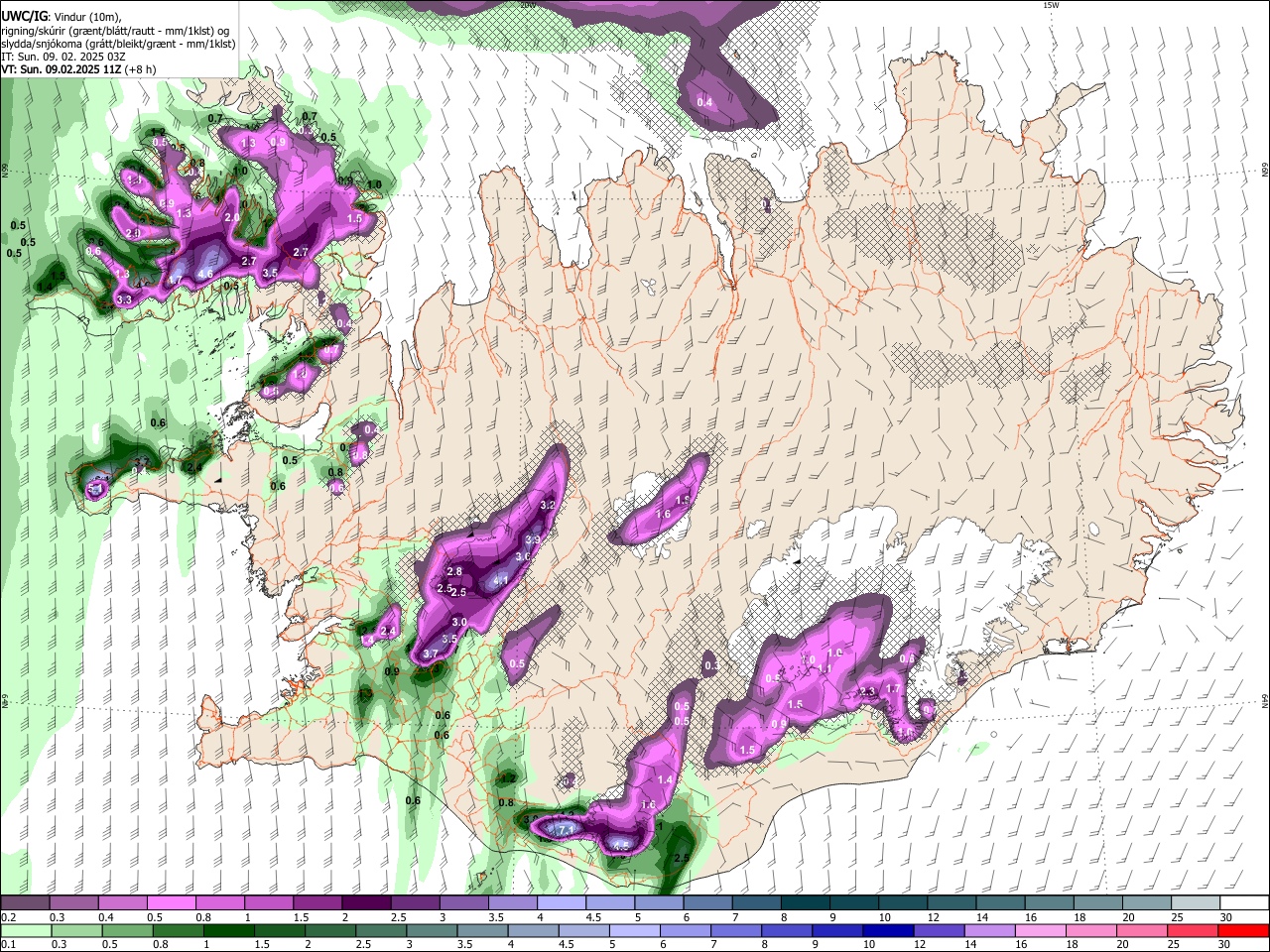Pick the darkest green 1–1.5 rain legend swatch

click(x=229, y=930)
